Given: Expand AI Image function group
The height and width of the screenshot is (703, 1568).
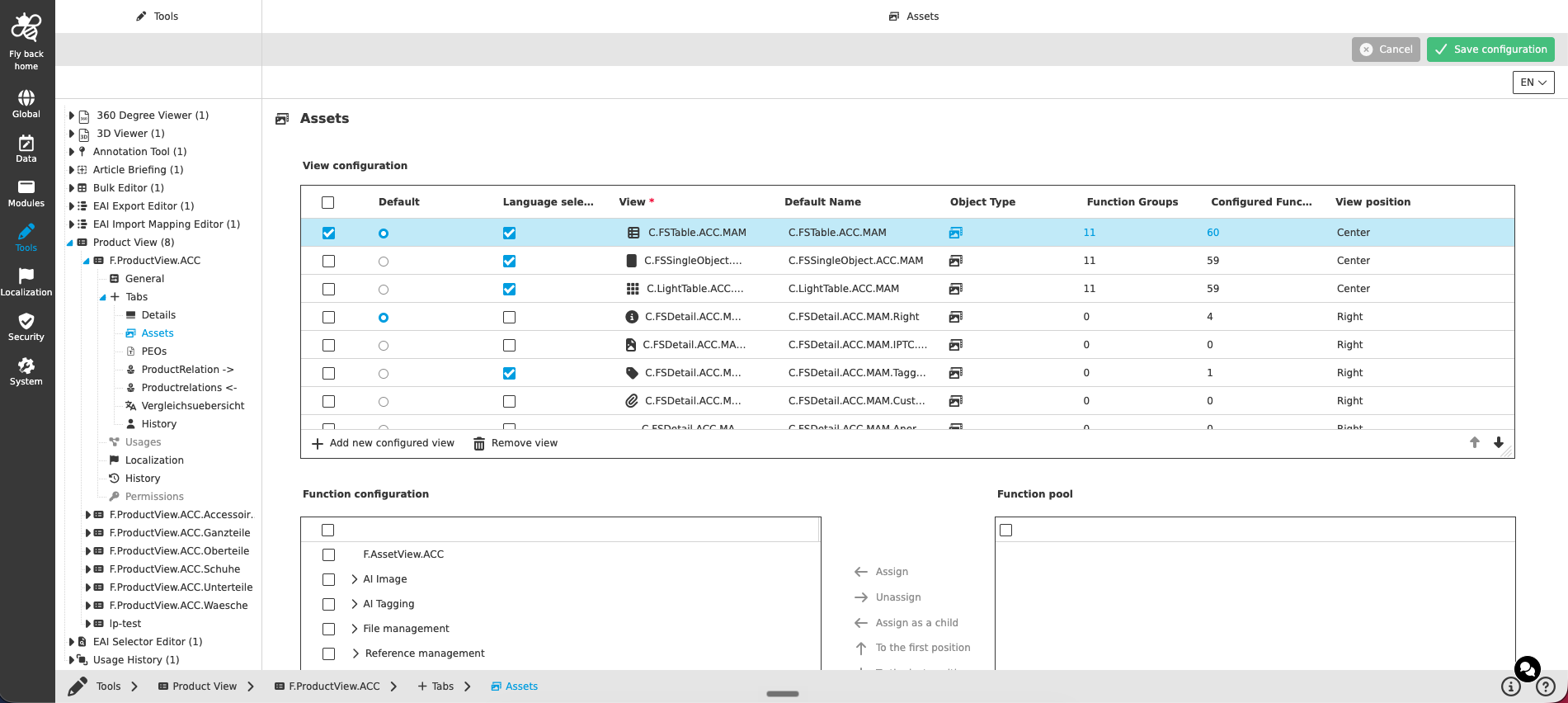Looking at the screenshot, I should click(355, 579).
